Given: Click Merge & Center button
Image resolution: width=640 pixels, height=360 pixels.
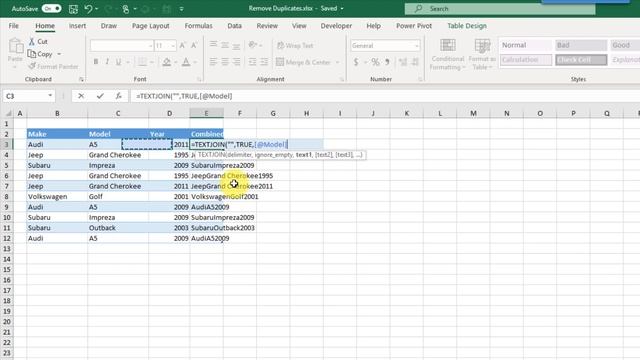Looking at the screenshot, I should click(x=303, y=62).
